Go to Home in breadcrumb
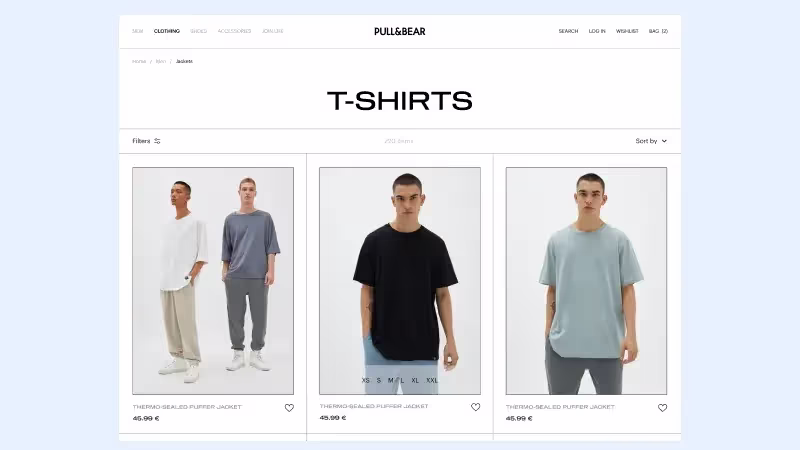 coord(139,61)
